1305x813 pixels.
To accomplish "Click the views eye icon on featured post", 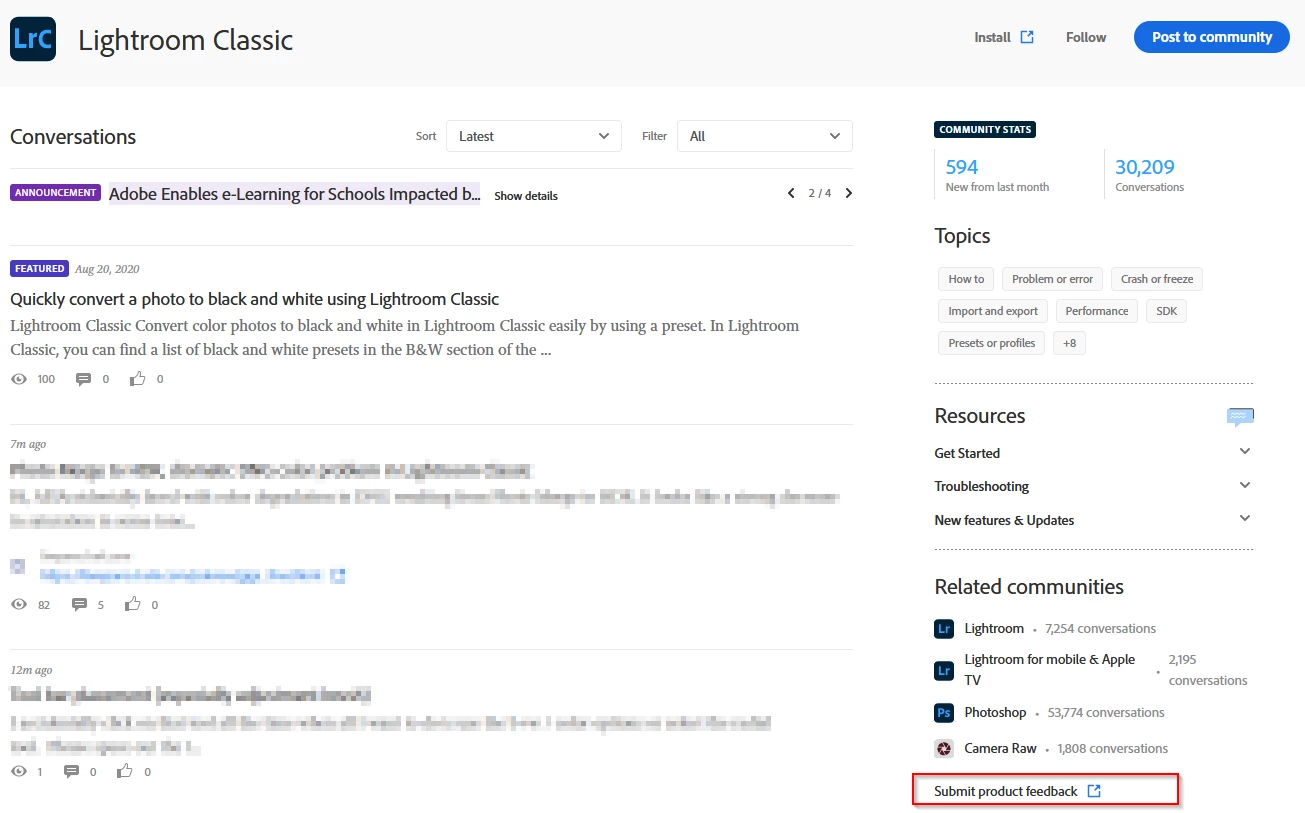I will point(19,379).
